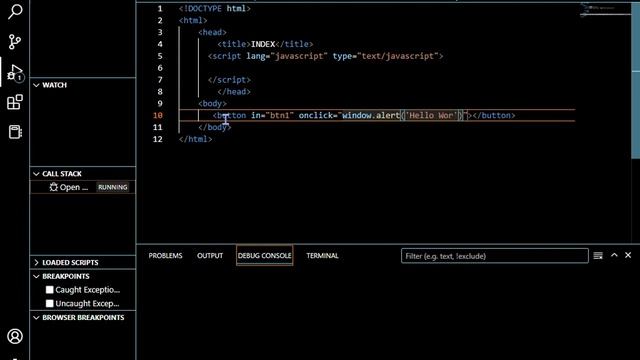Switch to the TERMINAL tab

click(322, 256)
